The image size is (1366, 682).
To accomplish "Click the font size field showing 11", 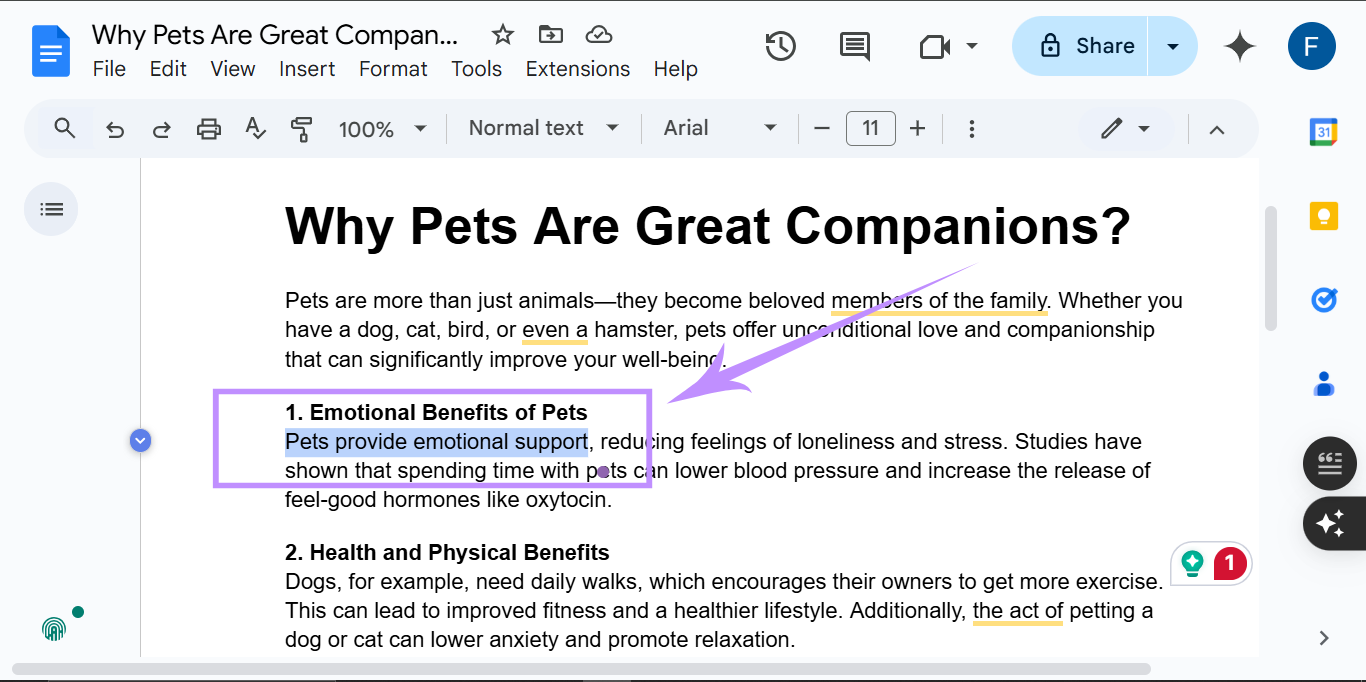I will [870, 128].
